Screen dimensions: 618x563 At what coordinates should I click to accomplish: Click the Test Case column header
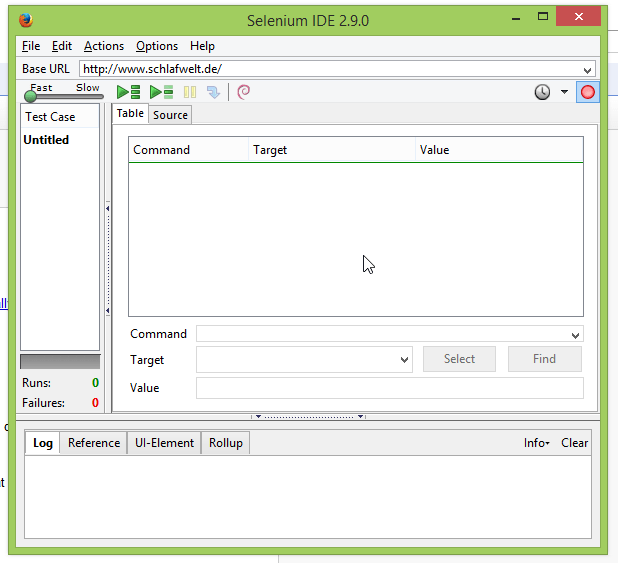click(x=60, y=117)
